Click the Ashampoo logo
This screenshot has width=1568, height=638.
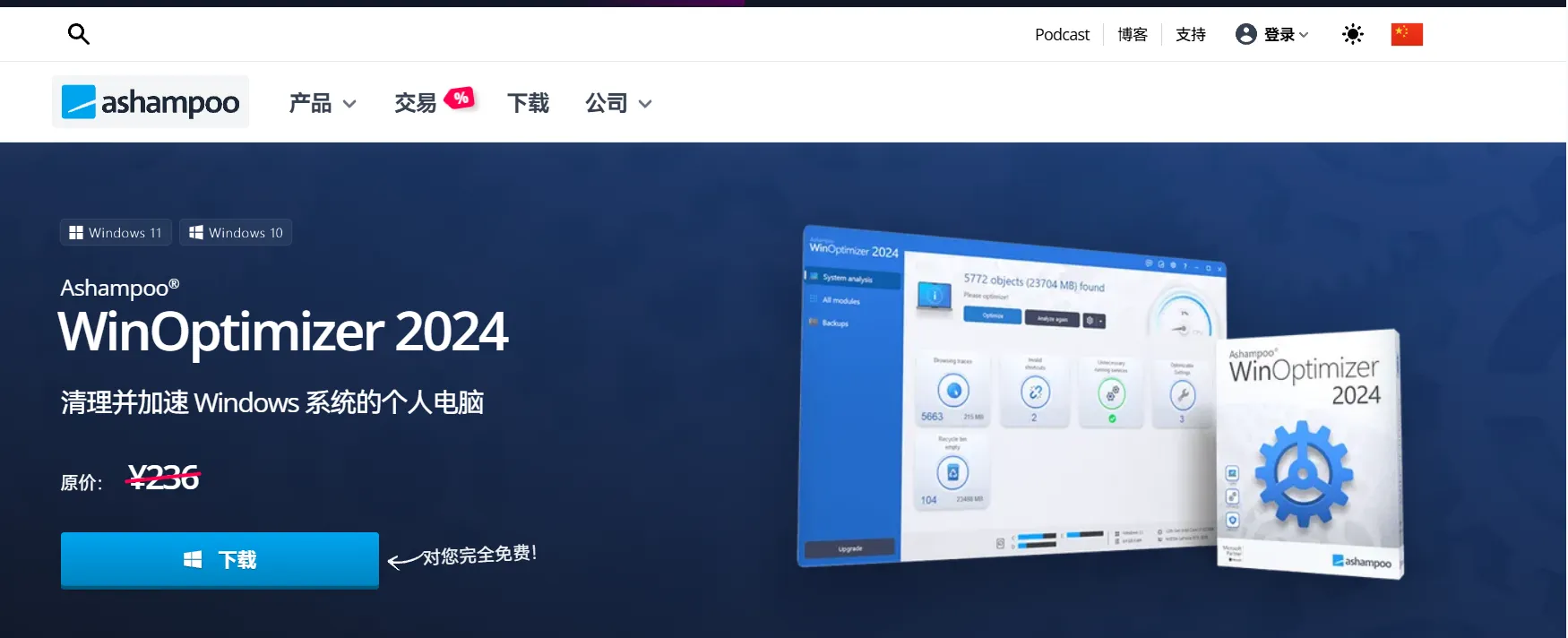tap(151, 102)
